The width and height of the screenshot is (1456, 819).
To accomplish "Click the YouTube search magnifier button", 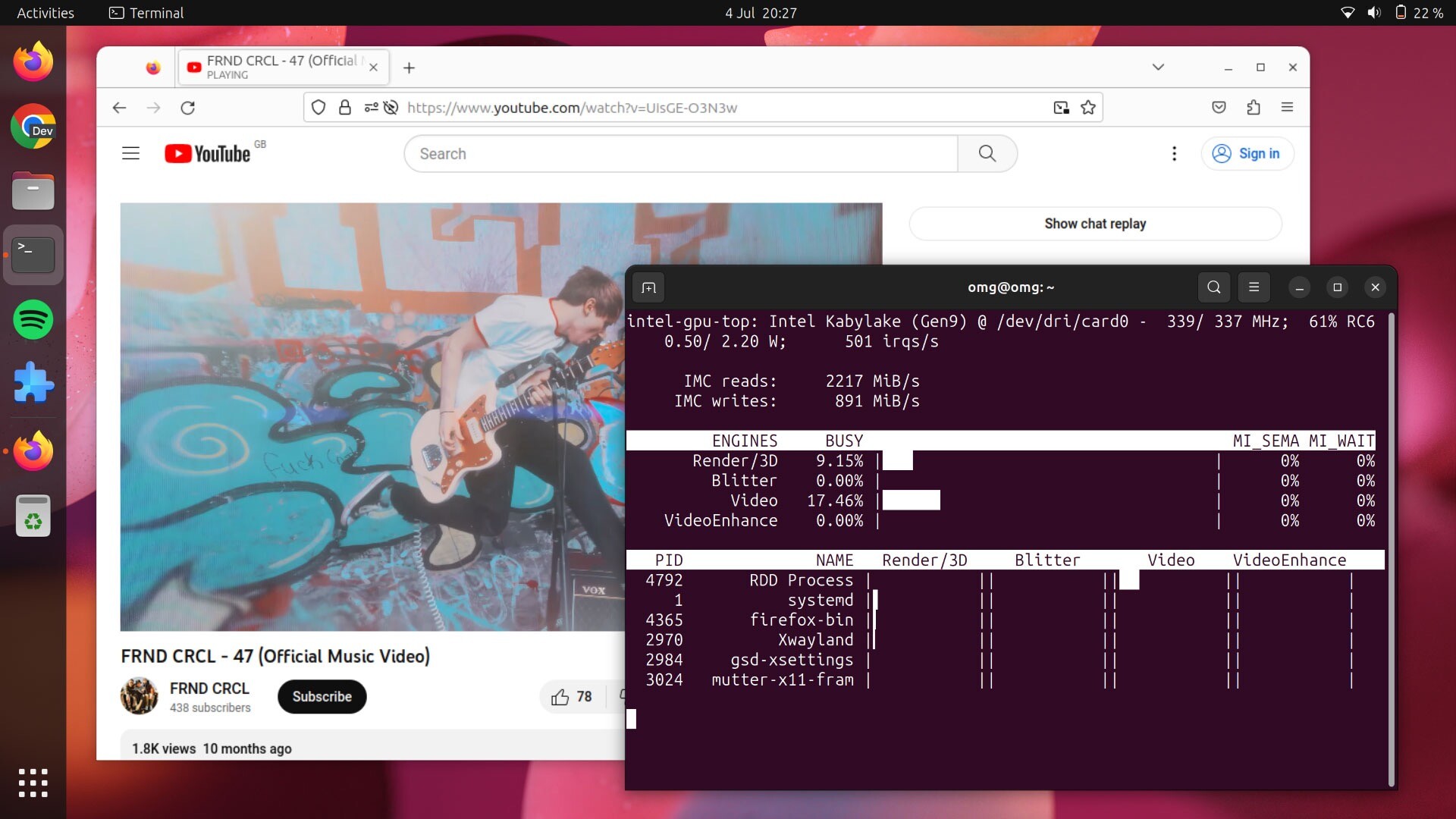I will (x=987, y=154).
